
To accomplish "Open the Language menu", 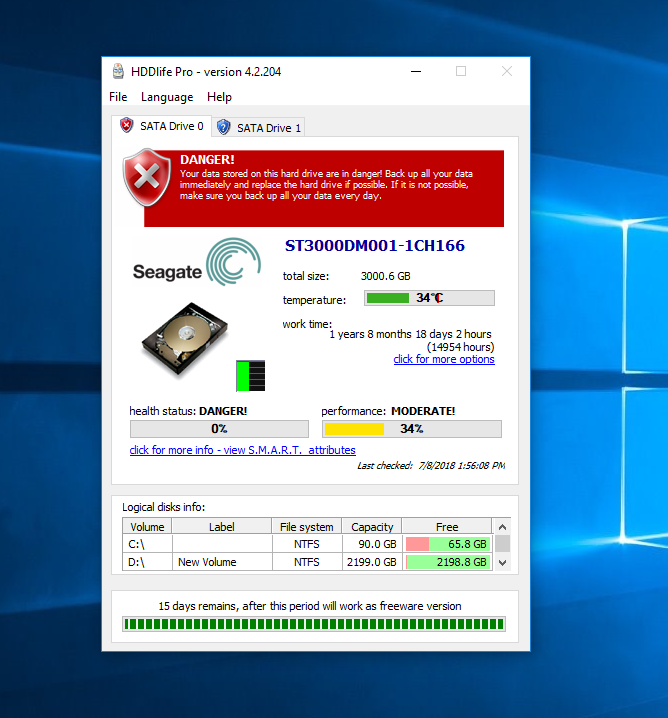I will 167,97.
